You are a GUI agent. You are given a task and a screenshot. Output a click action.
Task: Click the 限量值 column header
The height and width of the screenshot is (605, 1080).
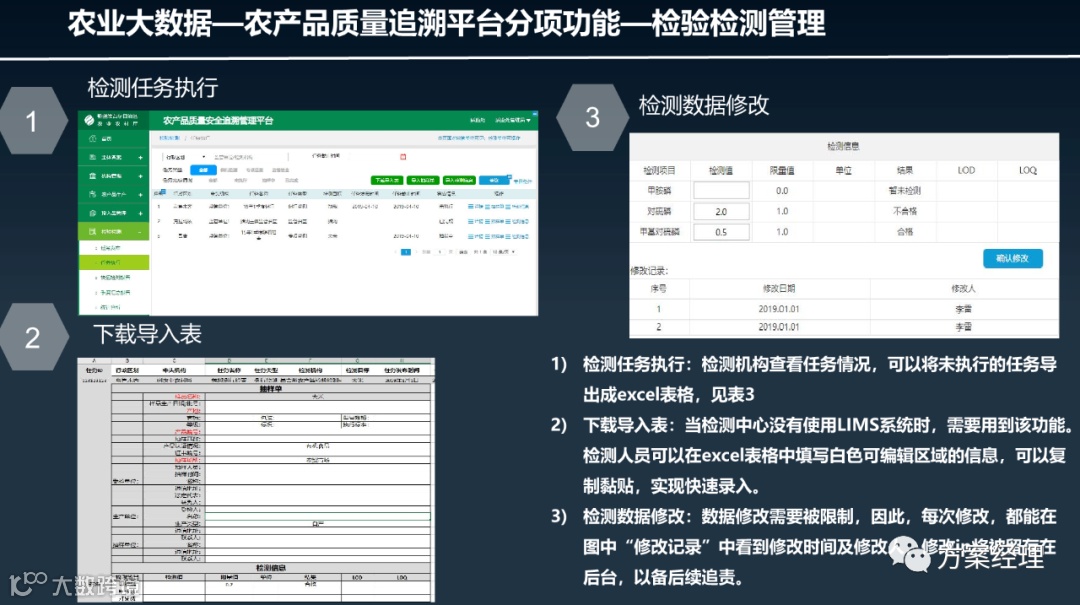[782, 170]
